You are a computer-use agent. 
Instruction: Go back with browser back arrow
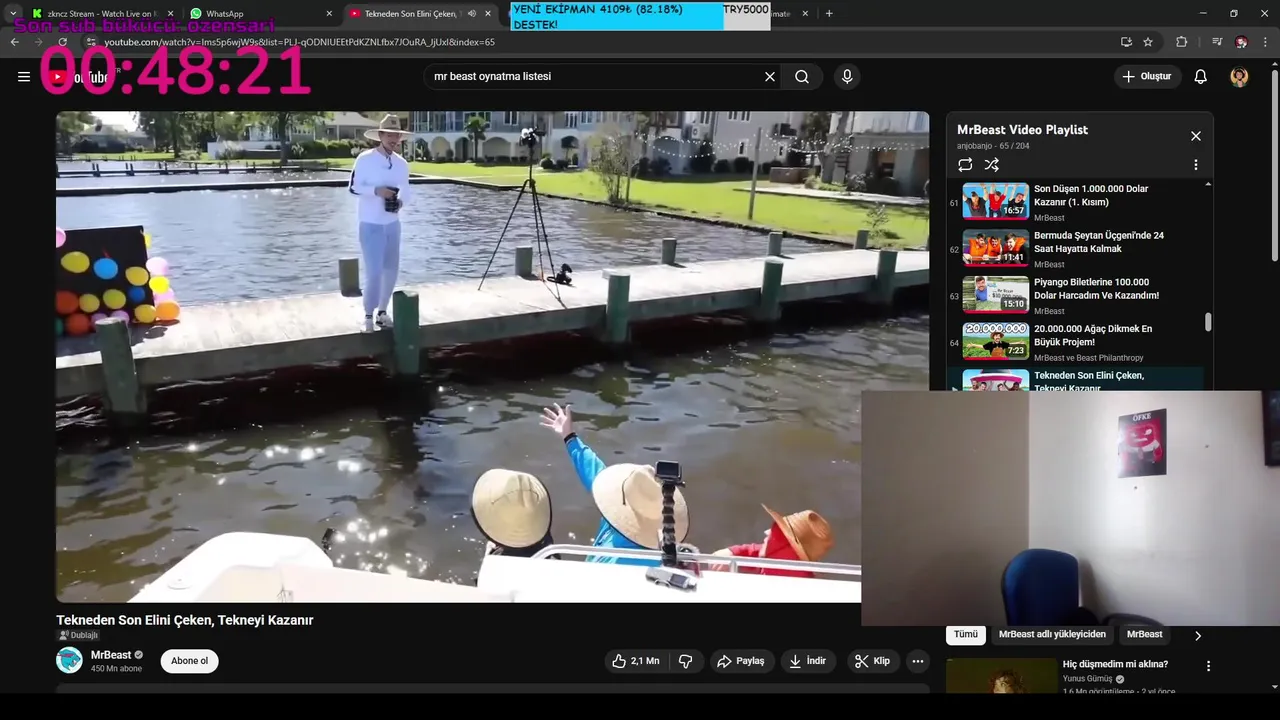coord(14,42)
